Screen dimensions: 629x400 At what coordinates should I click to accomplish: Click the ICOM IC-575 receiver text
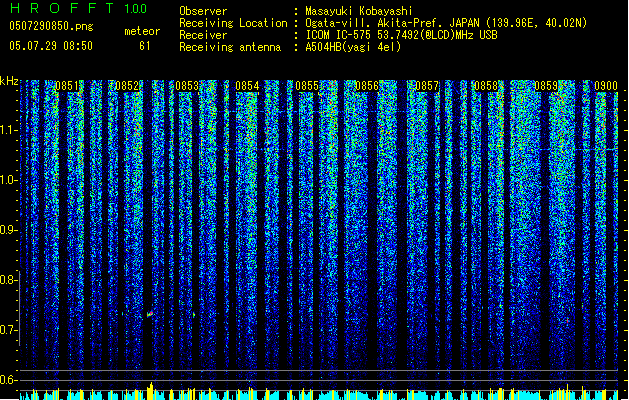[401, 35]
